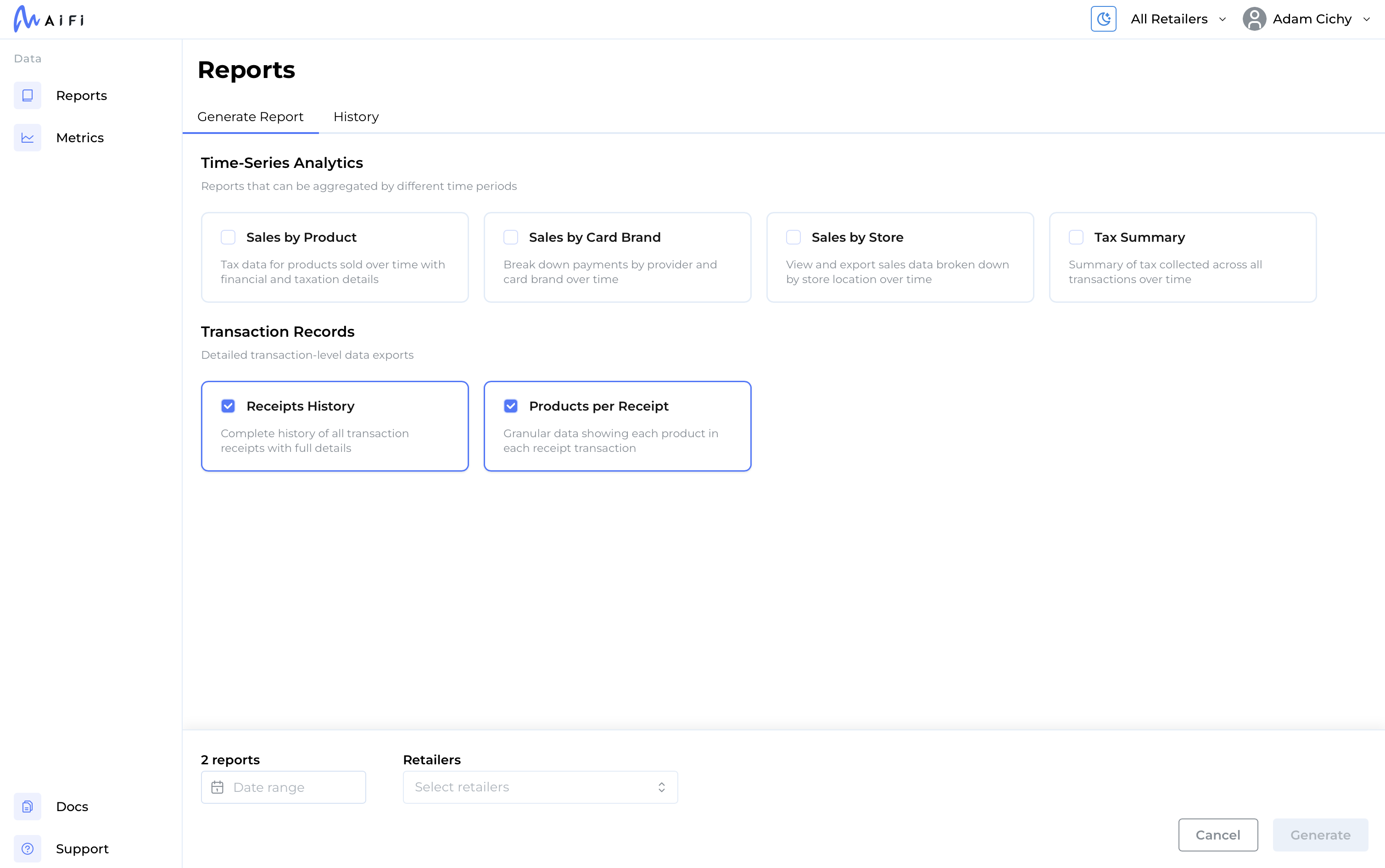Image resolution: width=1385 pixels, height=868 pixels.
Task: Select the Generate Report tab
Action: coord(251,117)
